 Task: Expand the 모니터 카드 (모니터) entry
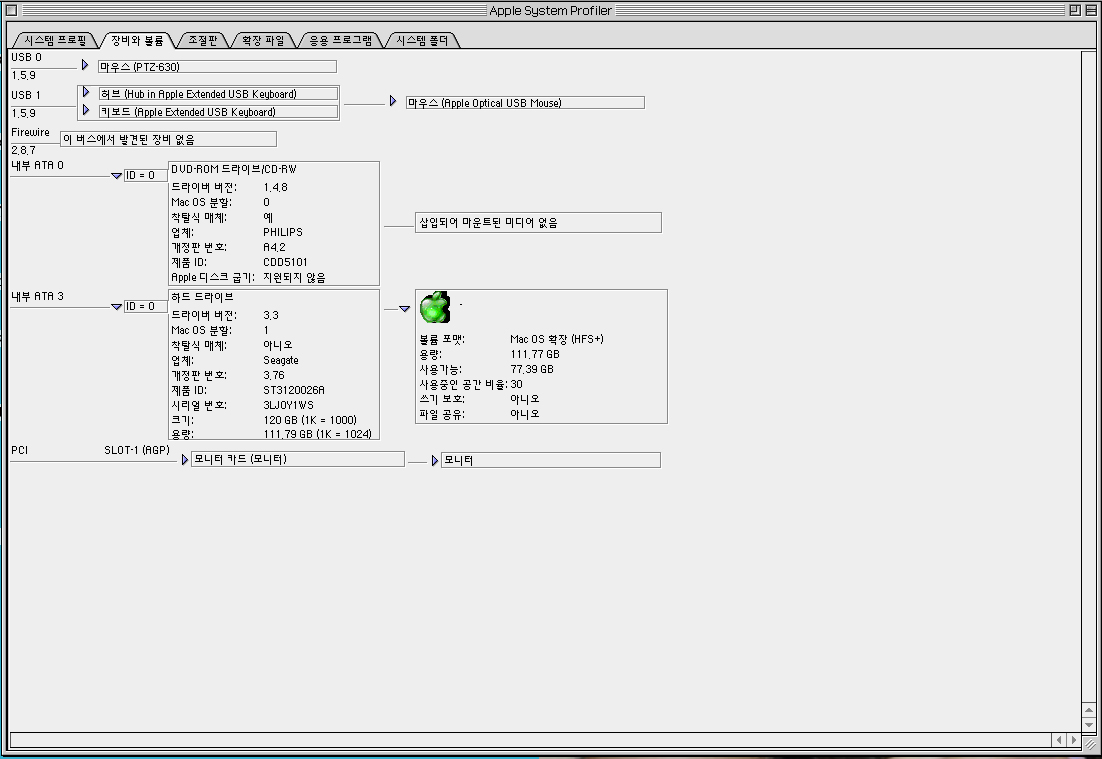point(184,460)
